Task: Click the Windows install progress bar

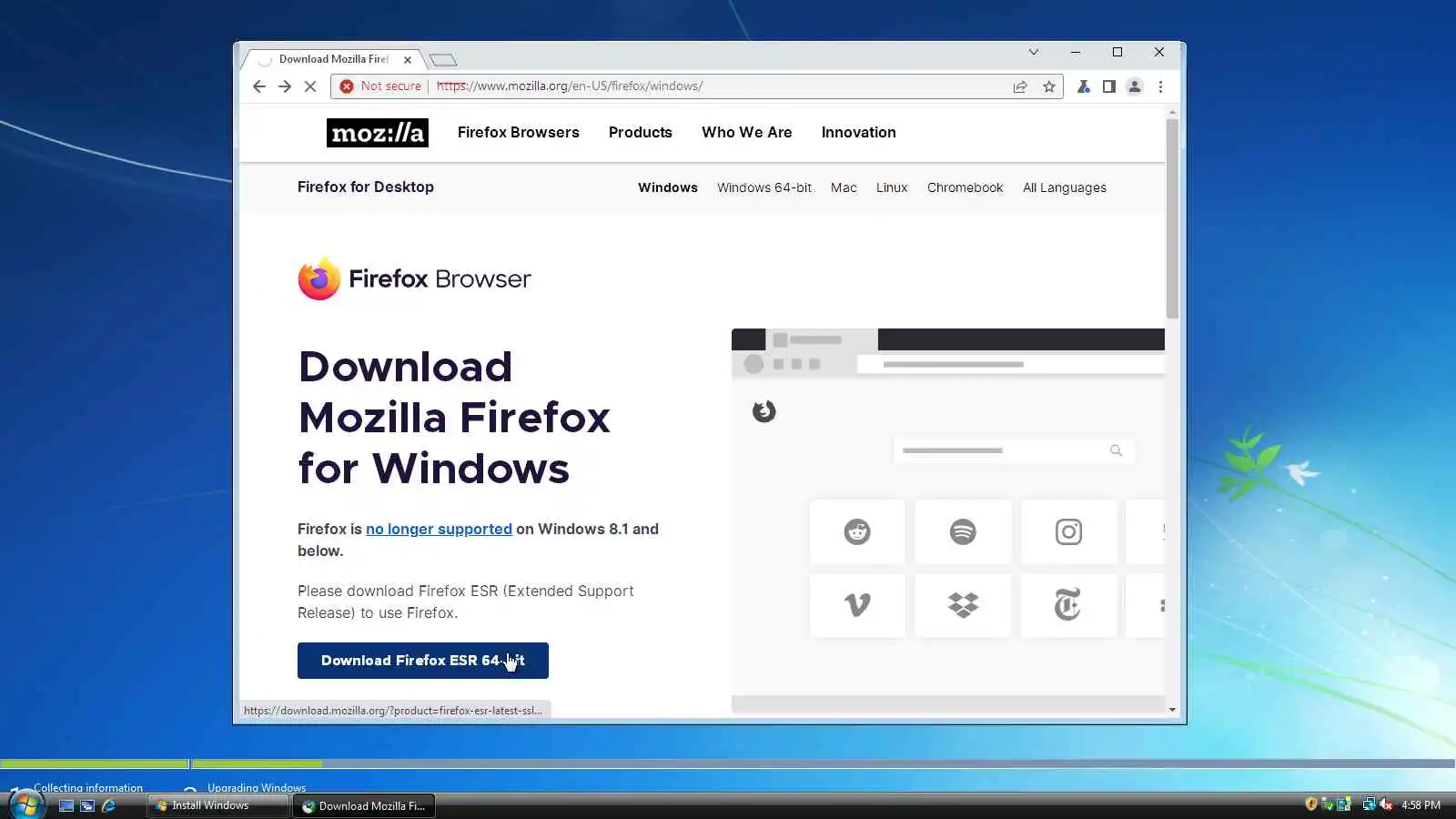Action: tap(728, 763)
